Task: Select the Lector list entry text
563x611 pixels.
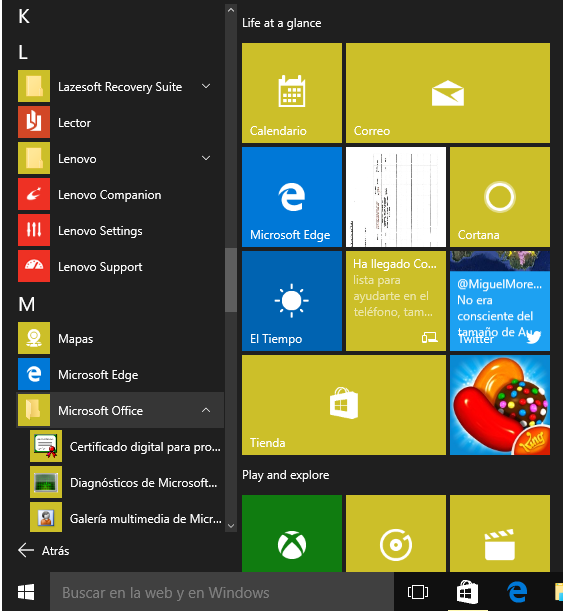Action: 74,123
